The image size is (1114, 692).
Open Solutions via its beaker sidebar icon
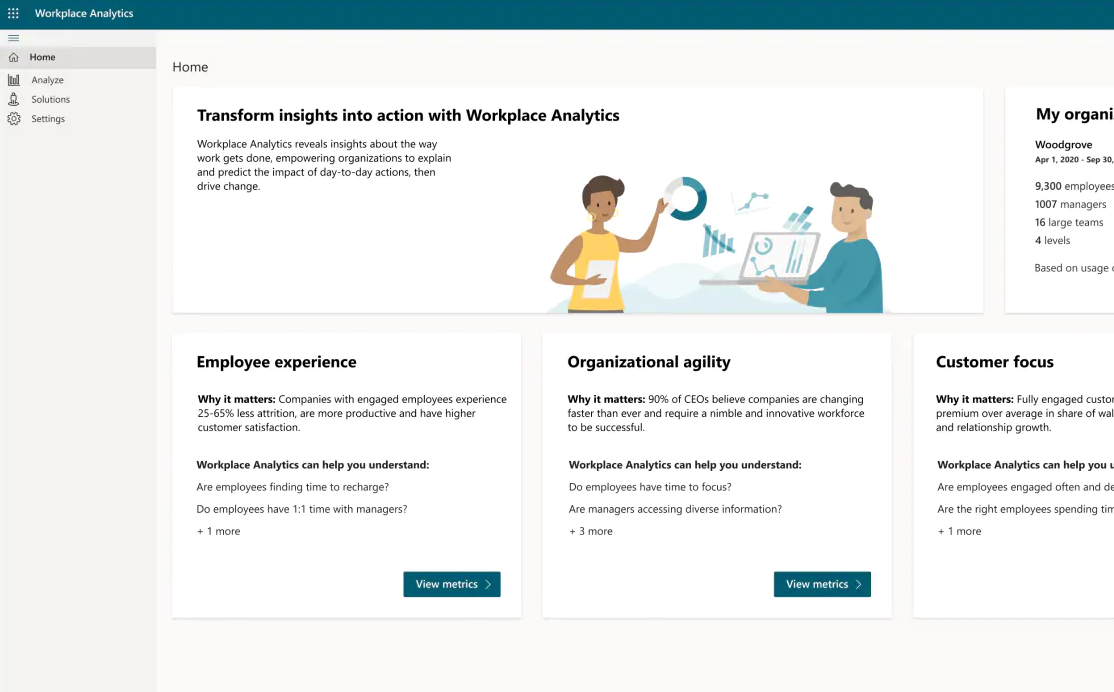coord(14,99)
